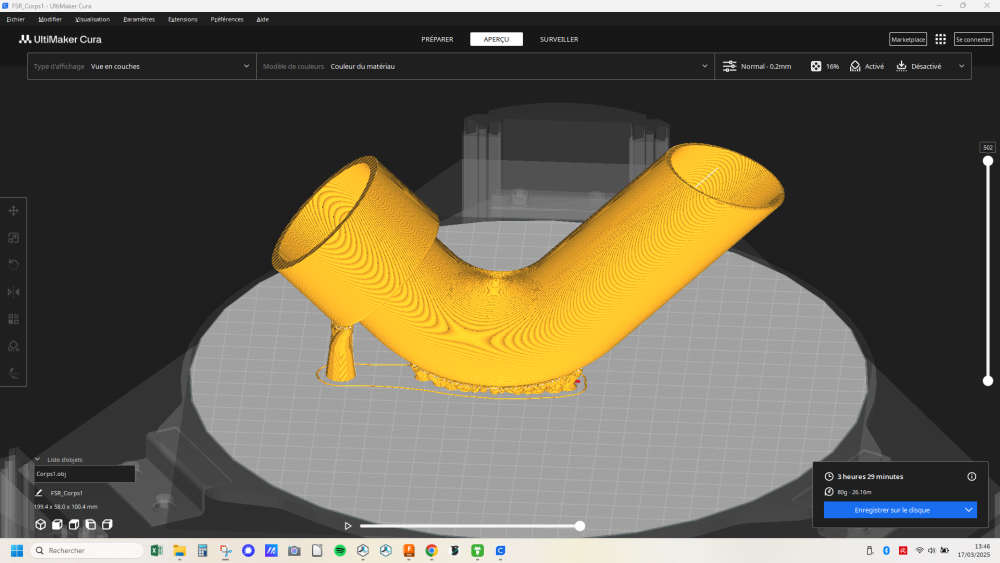This screenshot has height=563, width=1000.
Task: Click the print time info icon
Action: click(971, 476)
